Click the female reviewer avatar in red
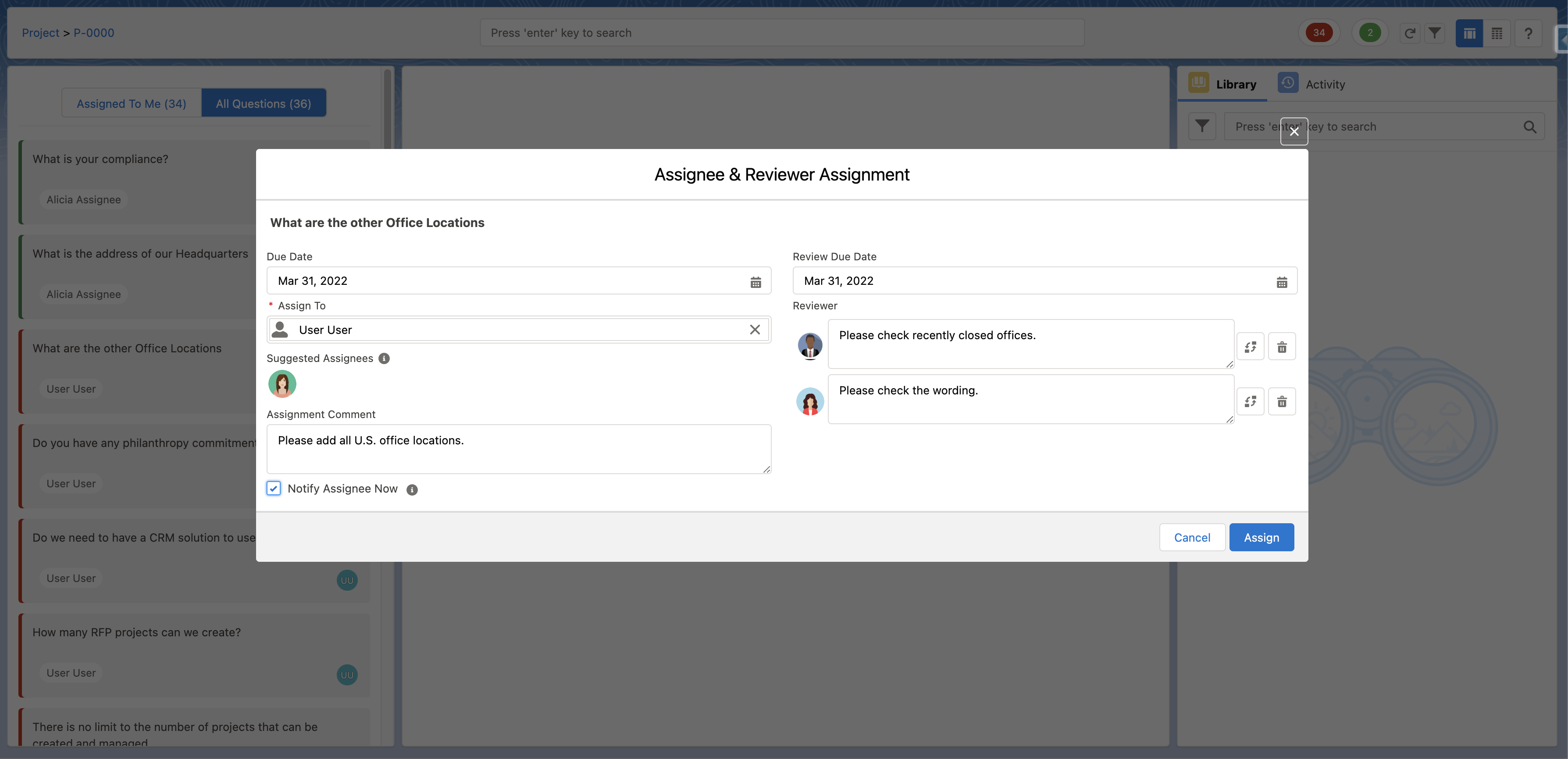Image resolution: width=1568 pixels, height=759 pixels. [810, 401]
